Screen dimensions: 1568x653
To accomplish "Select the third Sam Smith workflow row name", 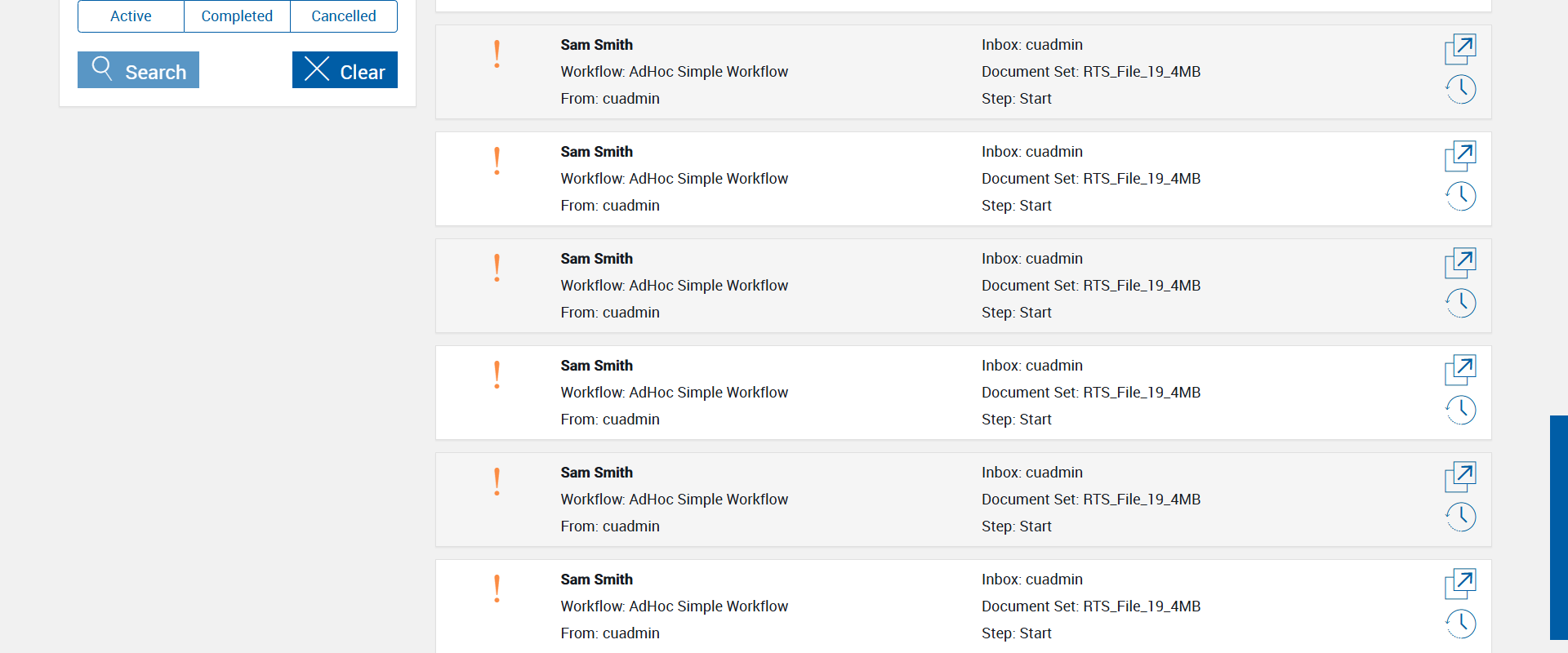I will [x=596, y=259].
